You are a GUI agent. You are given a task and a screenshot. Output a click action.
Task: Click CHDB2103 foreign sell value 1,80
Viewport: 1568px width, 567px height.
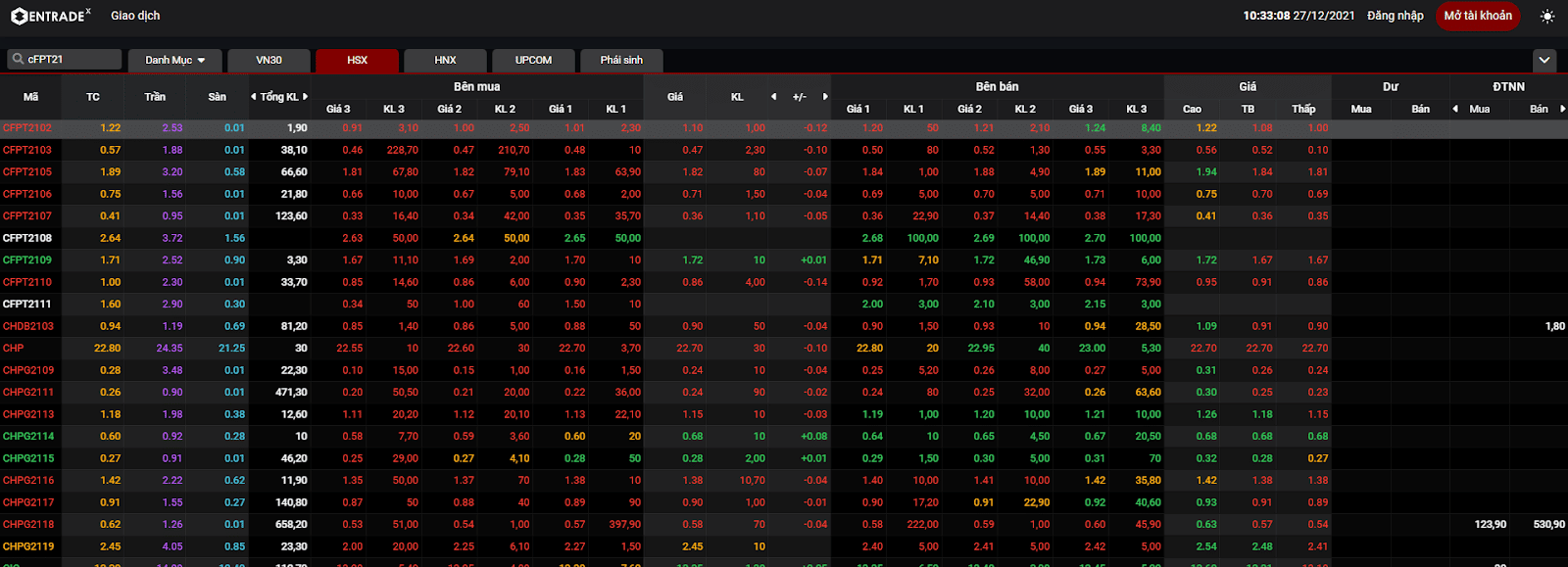click(x=1555, y=326)
